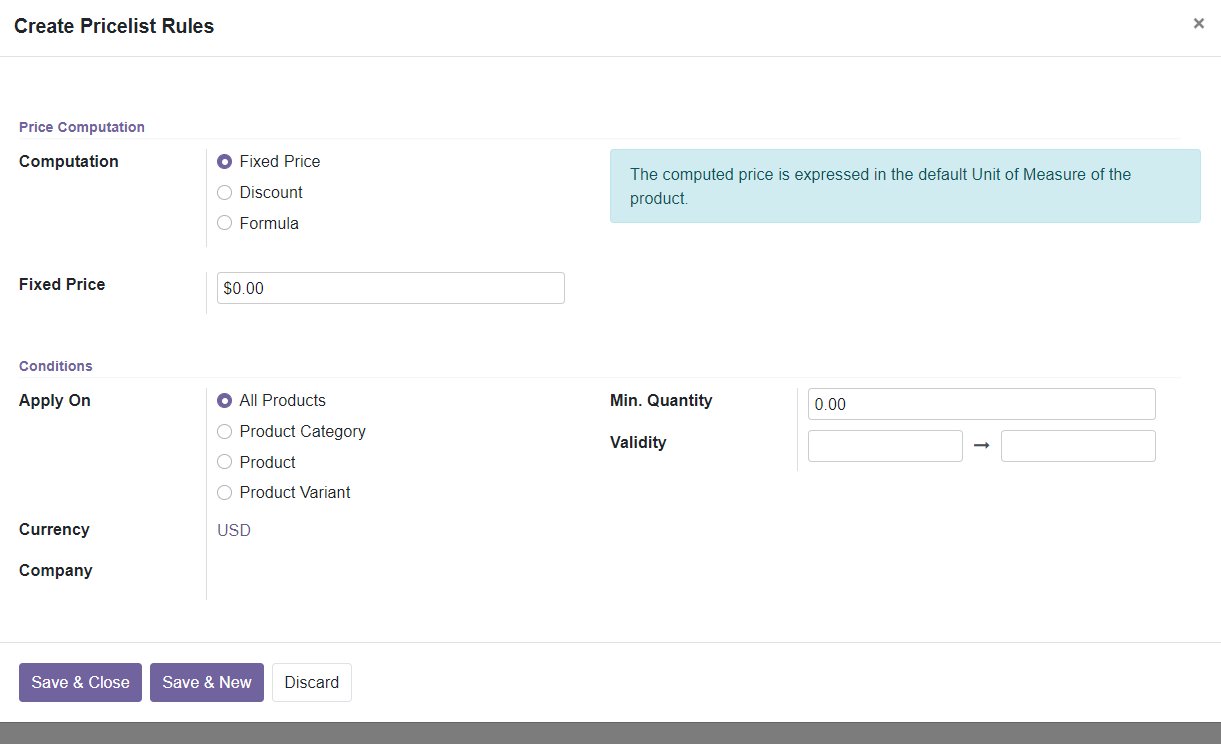Click the Save & Close button
This screenshot has height=744, width=1221.
pos(80,682)
